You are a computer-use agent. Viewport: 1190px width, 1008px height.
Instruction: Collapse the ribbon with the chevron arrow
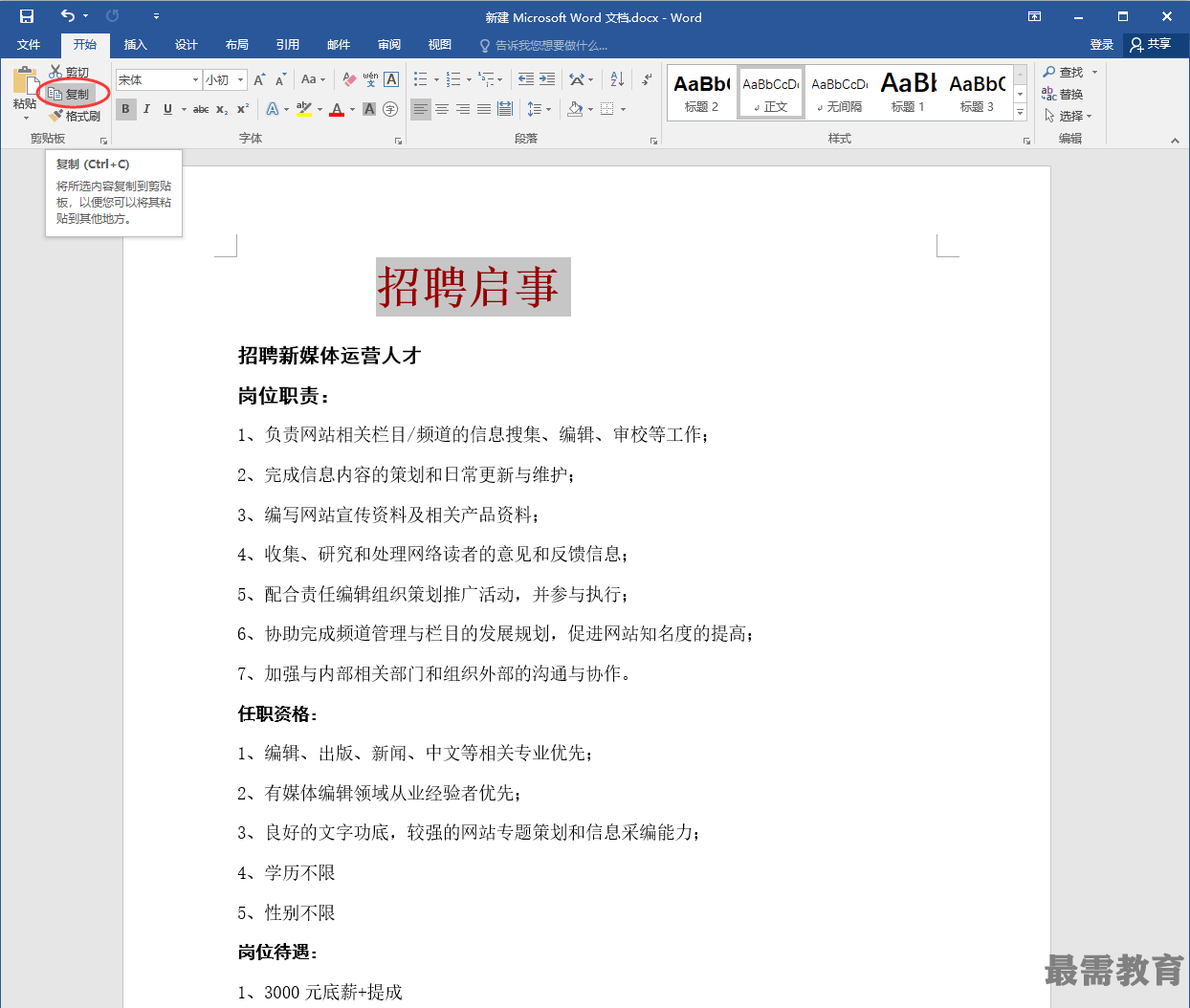tap(1175, 141)
